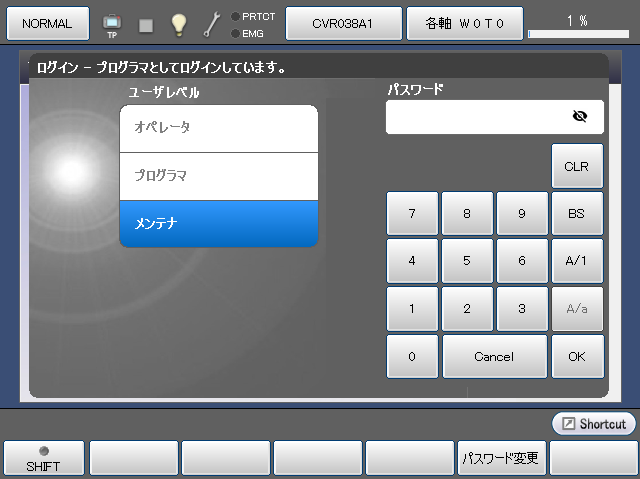The height and width of the screenshot is (479, 640).
Task: Select プログラマ user level
Action: coord(218,176)
